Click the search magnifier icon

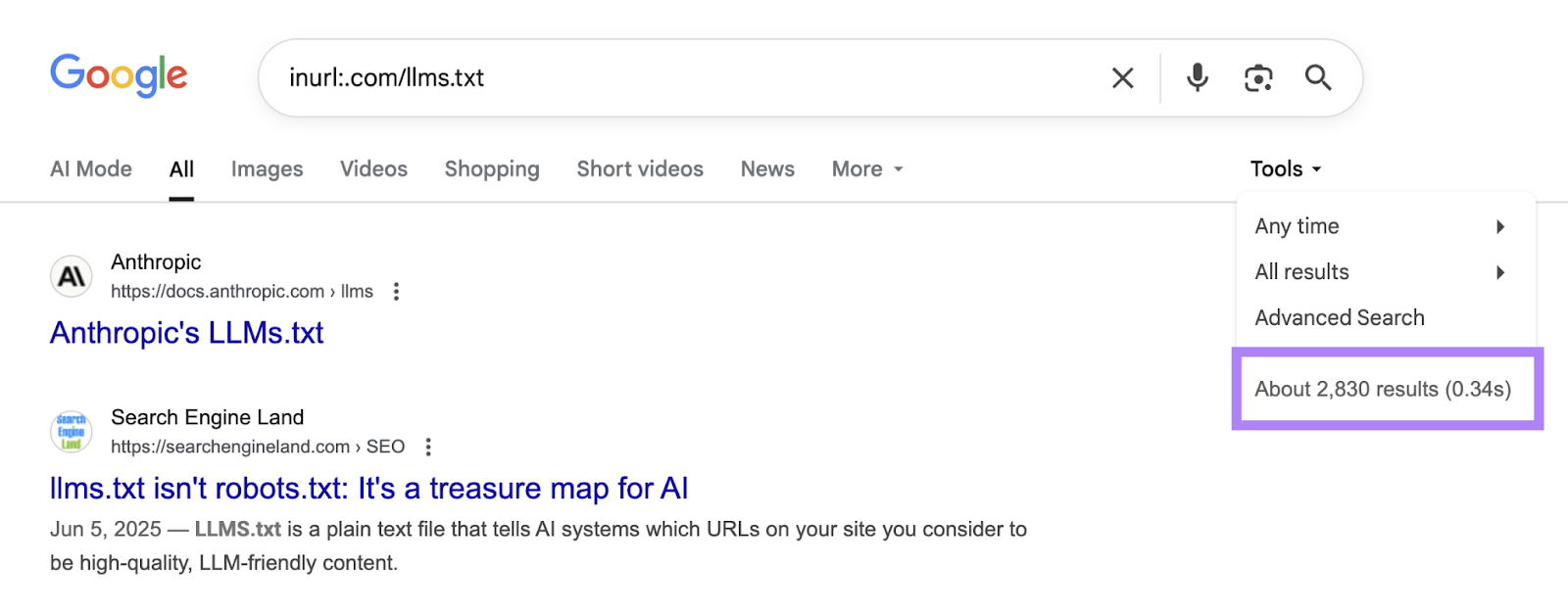click(x=1318, y=77)
